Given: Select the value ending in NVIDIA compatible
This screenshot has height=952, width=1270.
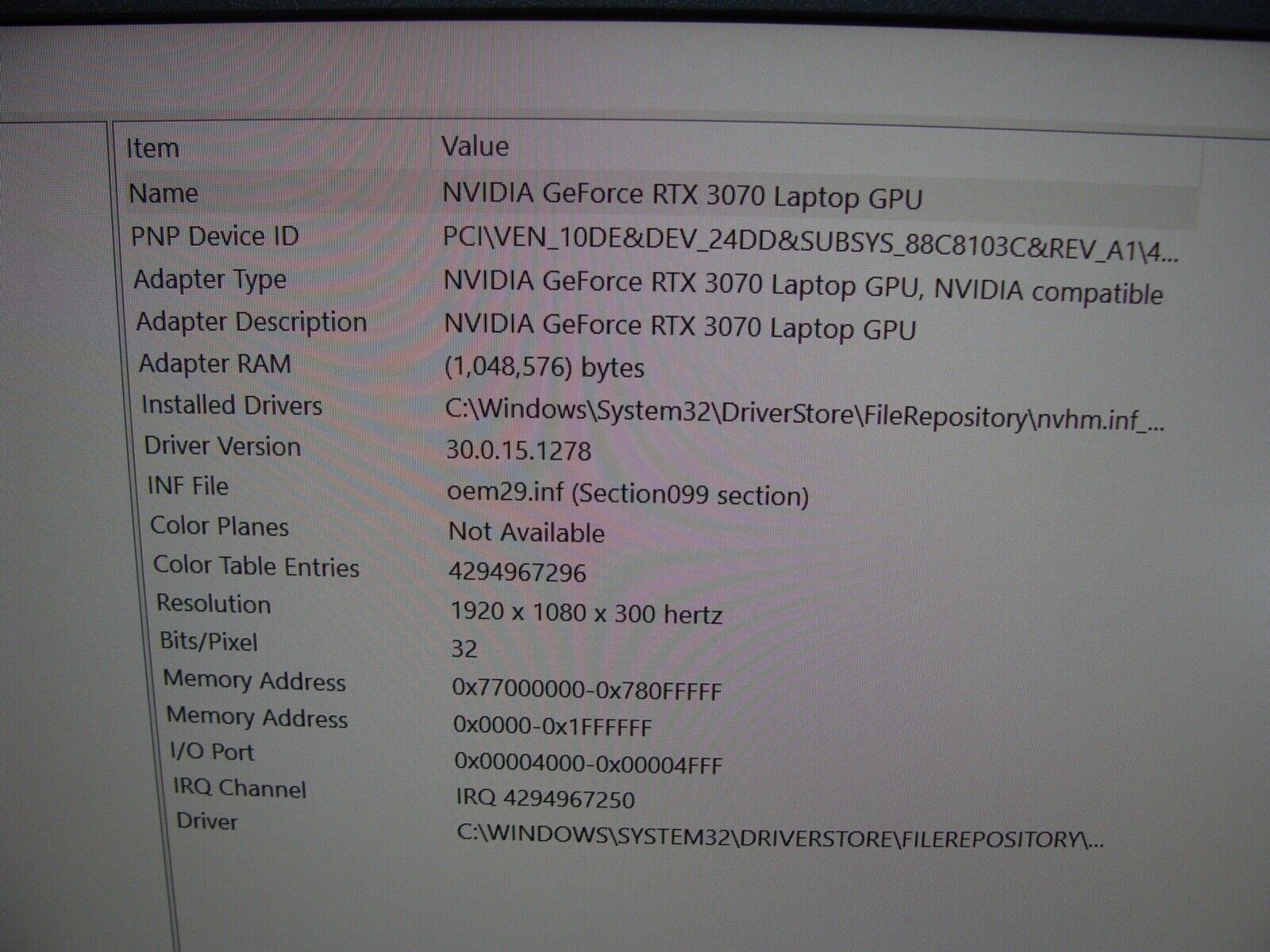Looking at the screenshot, I should (803, 287).
